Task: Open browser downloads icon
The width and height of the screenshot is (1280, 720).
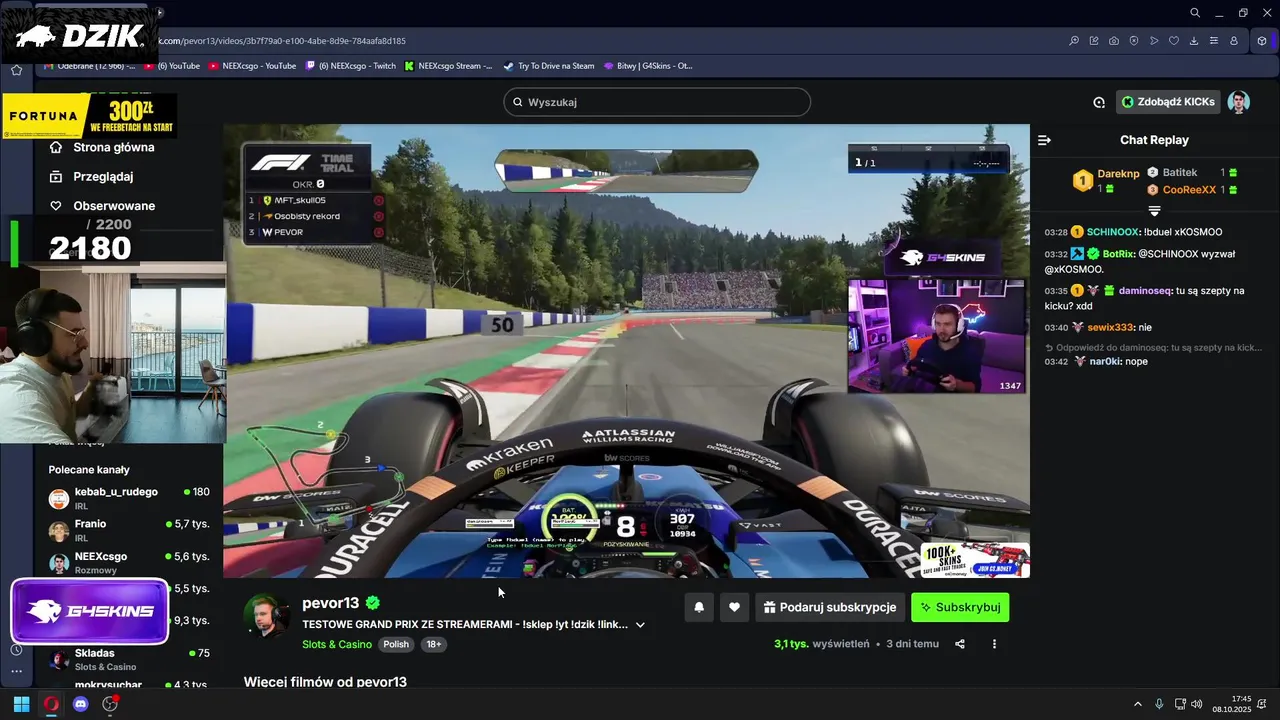Action: pyautogui.click(x=1194, y=41)
